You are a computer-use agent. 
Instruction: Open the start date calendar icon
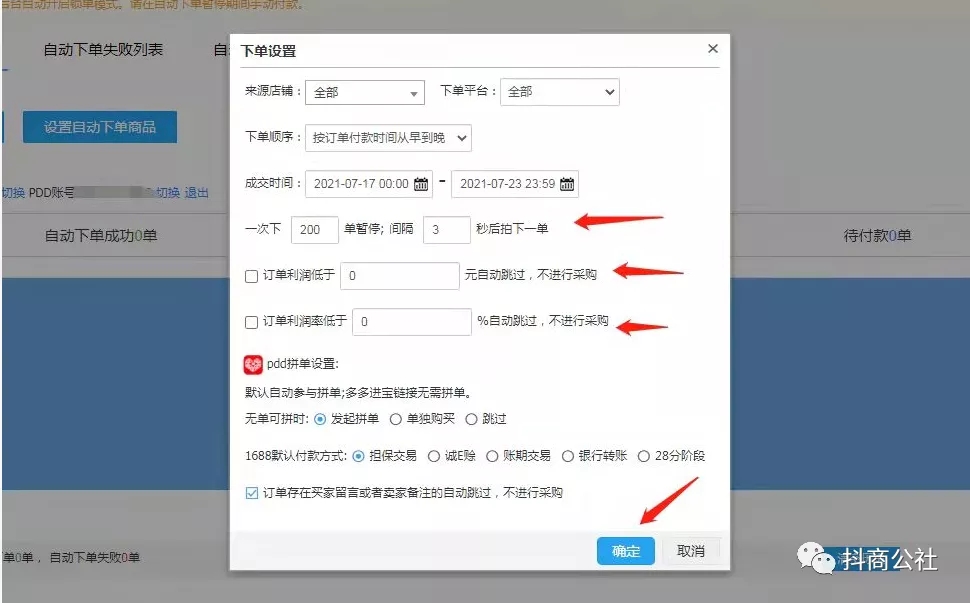(x=421, y=184)
